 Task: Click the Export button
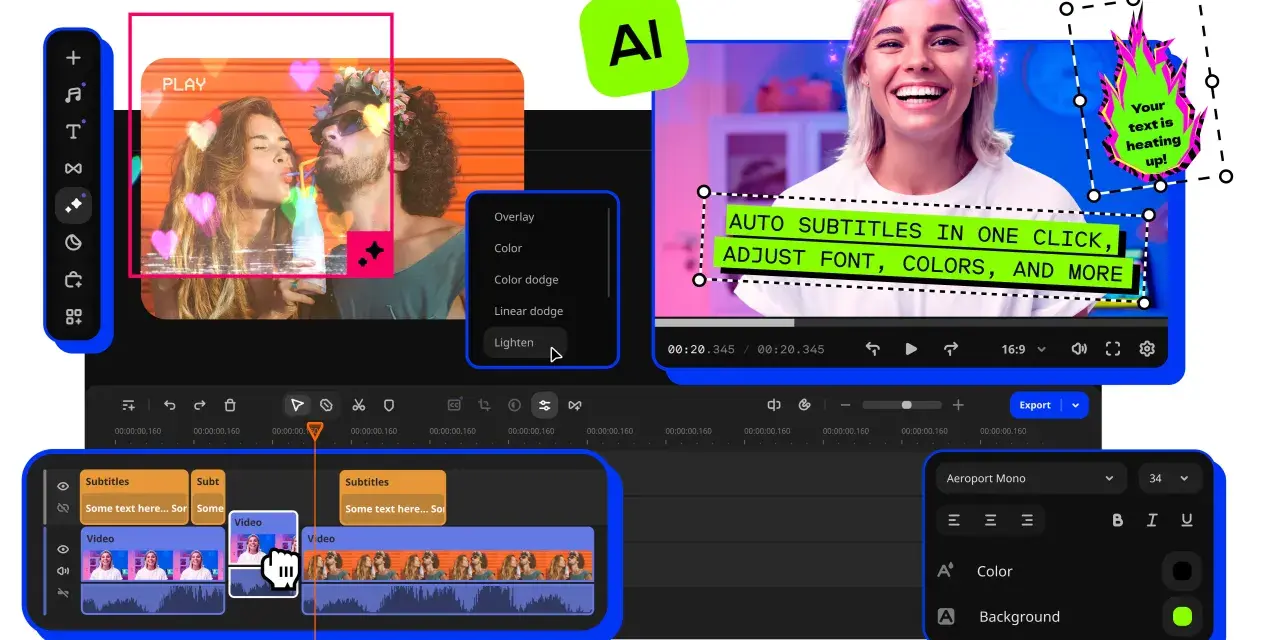pyautogui.click(x=1035, y=405)
